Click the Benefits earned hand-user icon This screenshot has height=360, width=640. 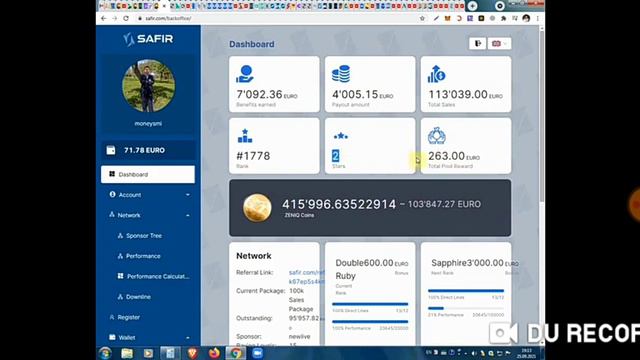[245, 74]
